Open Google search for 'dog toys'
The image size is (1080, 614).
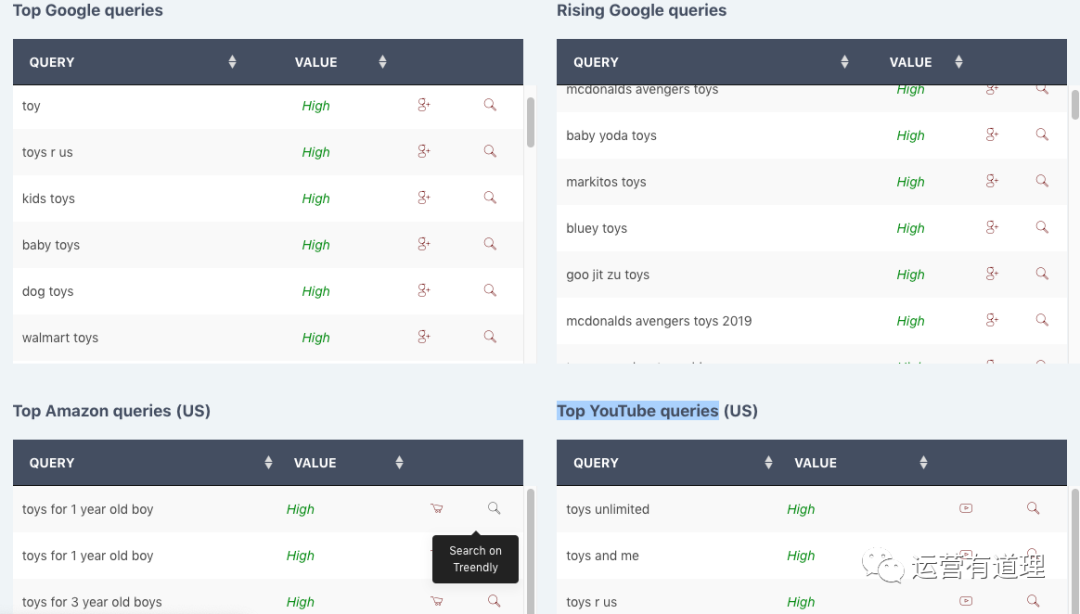[x=424, y=291]
